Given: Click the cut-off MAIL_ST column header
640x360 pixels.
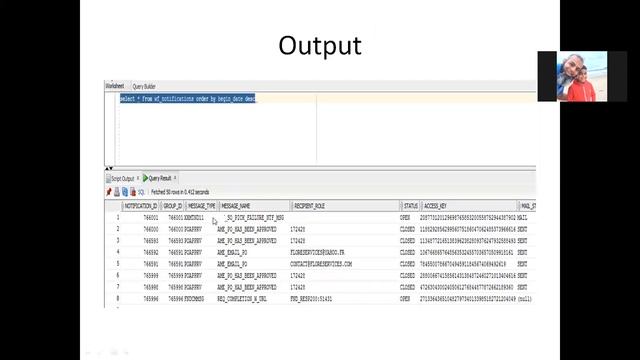Looking at the screenshot, I should pyautogui.click(x=528, y=206).
